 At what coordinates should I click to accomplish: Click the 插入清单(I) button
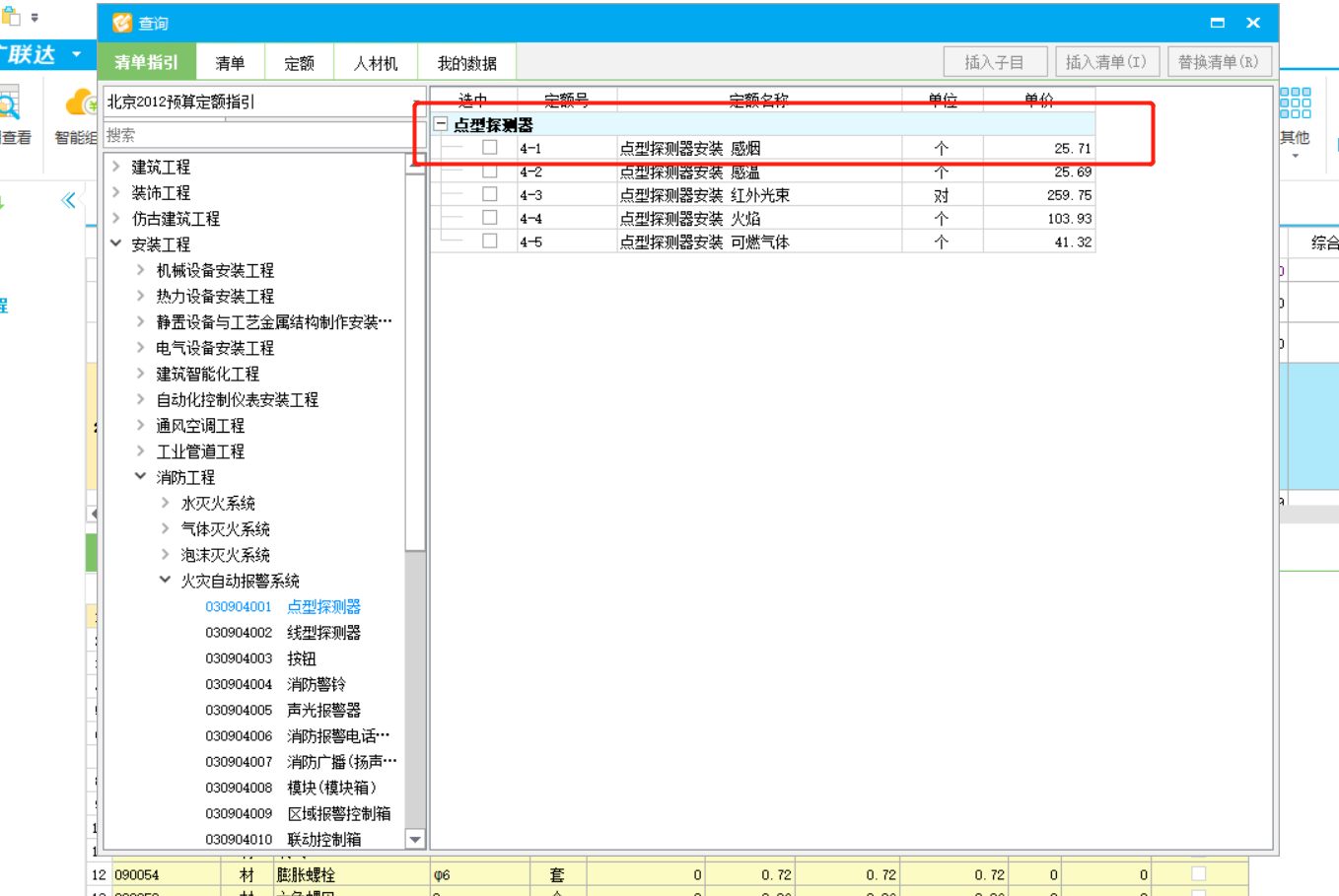tap(1106, 62)
